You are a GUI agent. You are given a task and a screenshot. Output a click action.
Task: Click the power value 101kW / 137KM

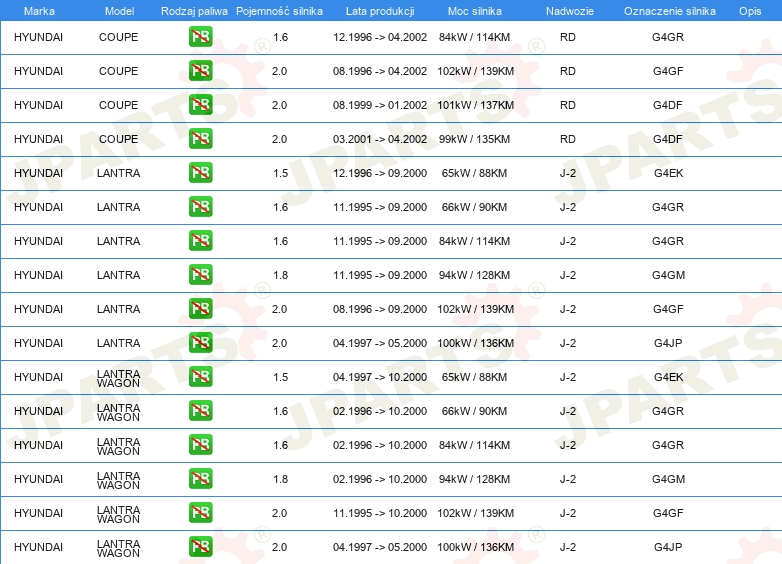click(x=475, y=105)
